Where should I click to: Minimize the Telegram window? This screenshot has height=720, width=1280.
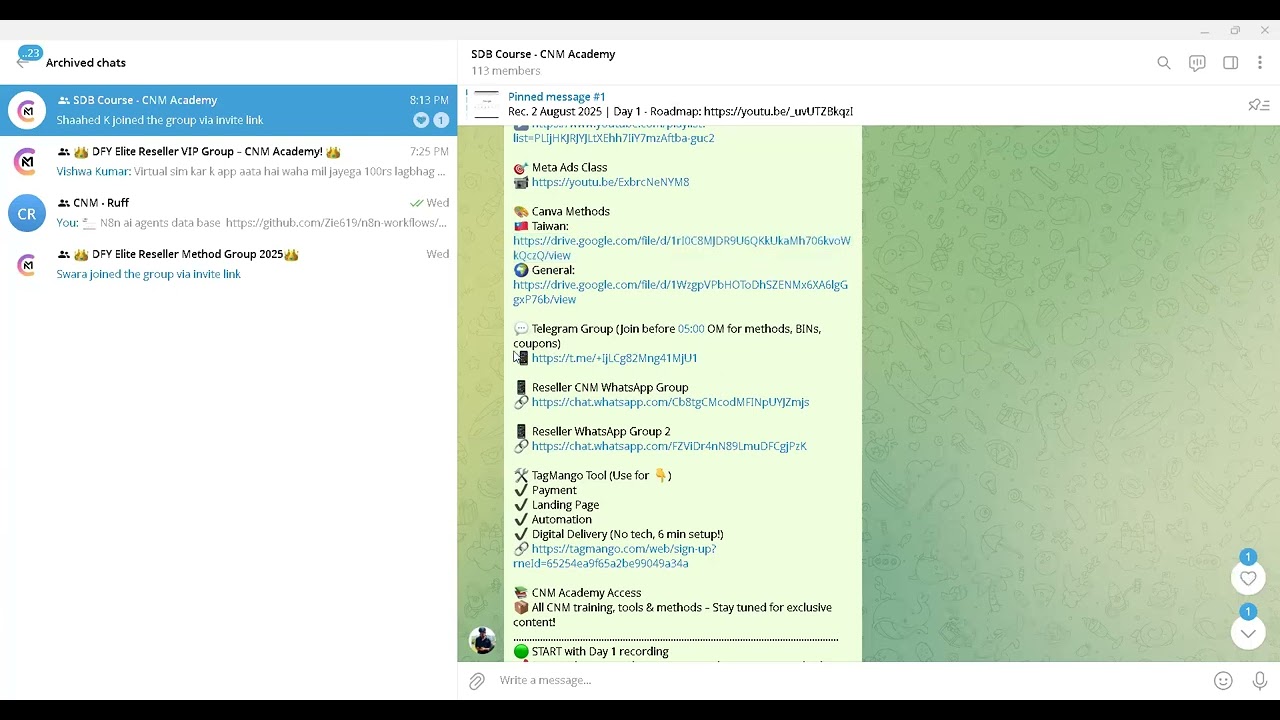[x=1205, y=31]
